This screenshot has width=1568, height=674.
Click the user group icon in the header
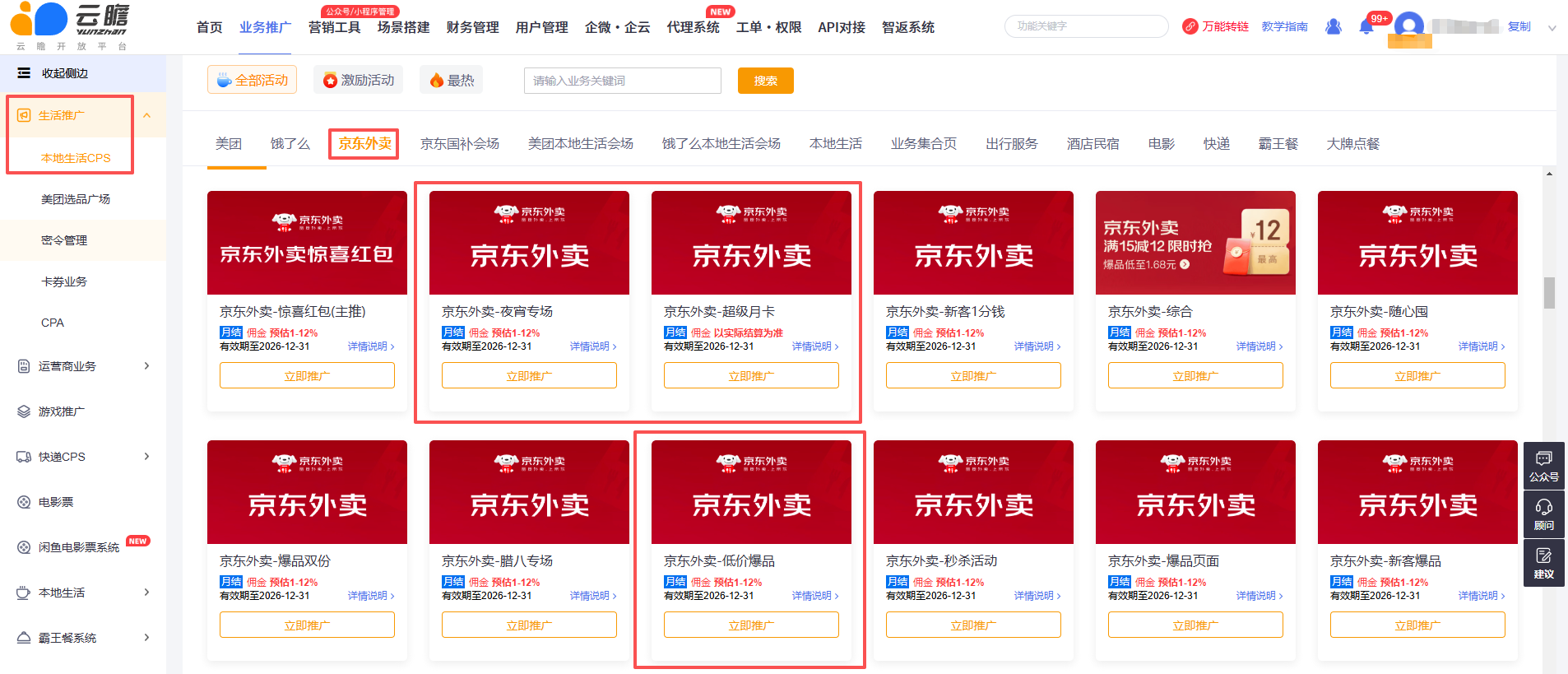tap(1334, 26)
